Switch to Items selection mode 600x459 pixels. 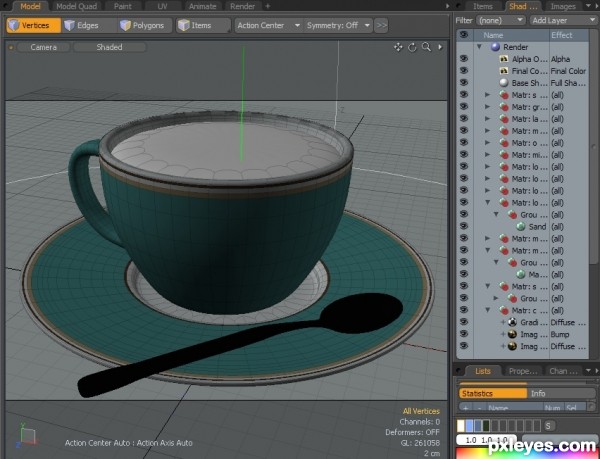coord(203,25)
